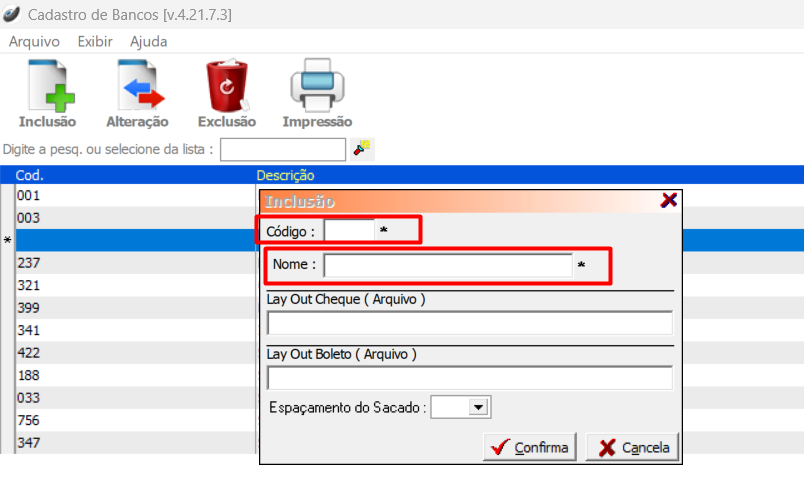804x499 pixels.
Task: Open the Espaçamento do Sacado dropdown
Action: pos(478,407)
